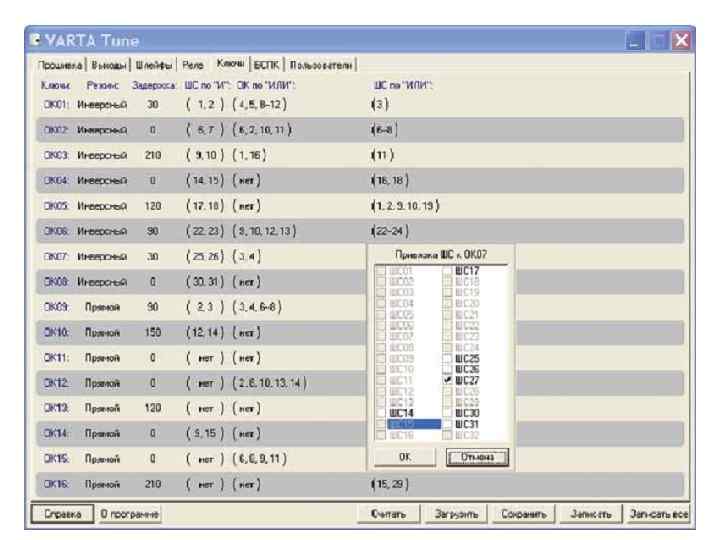720x540 pixels.
Task: Click the Сохранить button
Action: click(x=524, y=514)
